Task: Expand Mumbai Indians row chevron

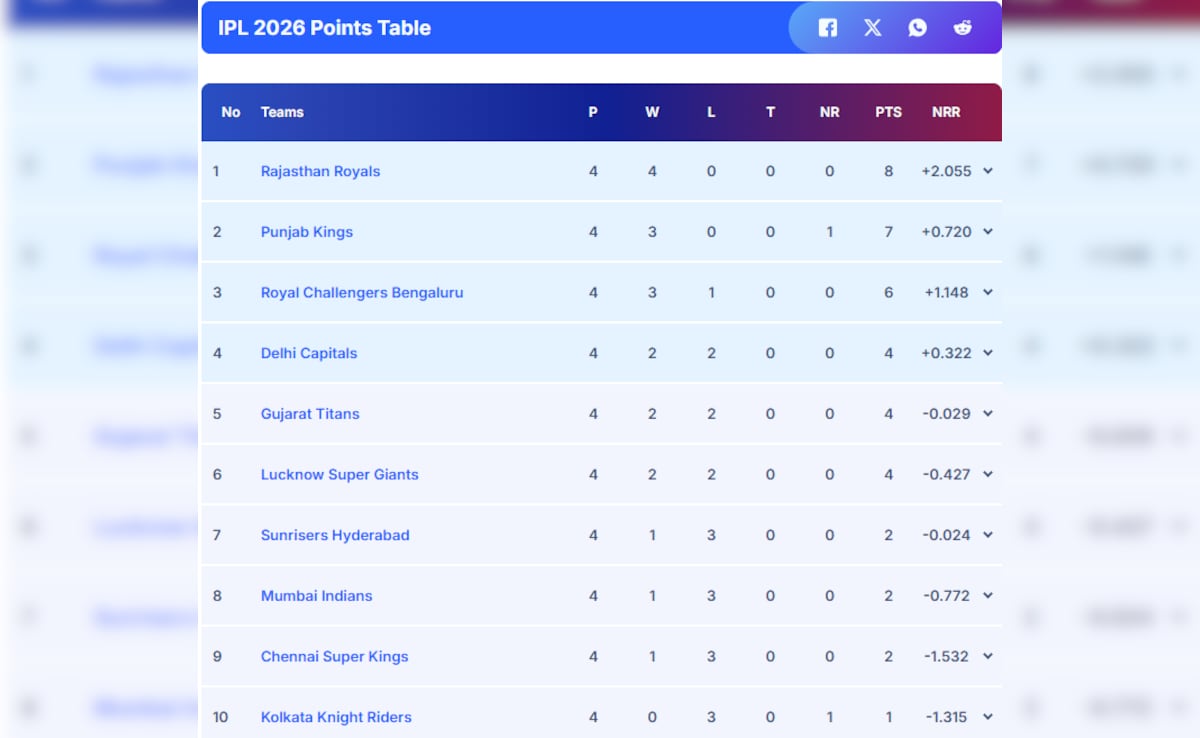Action: pyautogui.click(x=988, y=596)
